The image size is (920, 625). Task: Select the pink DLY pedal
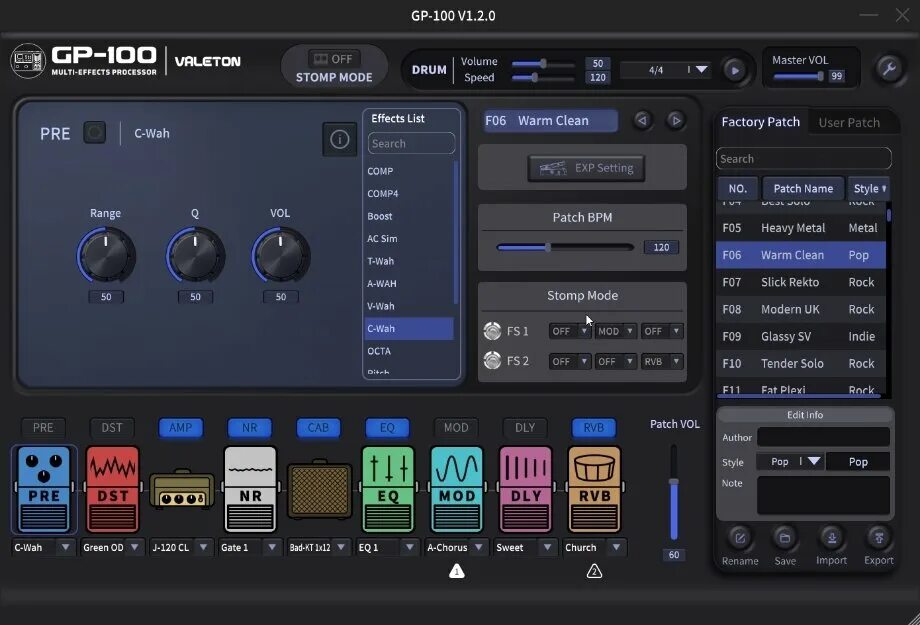coord(526,489)
